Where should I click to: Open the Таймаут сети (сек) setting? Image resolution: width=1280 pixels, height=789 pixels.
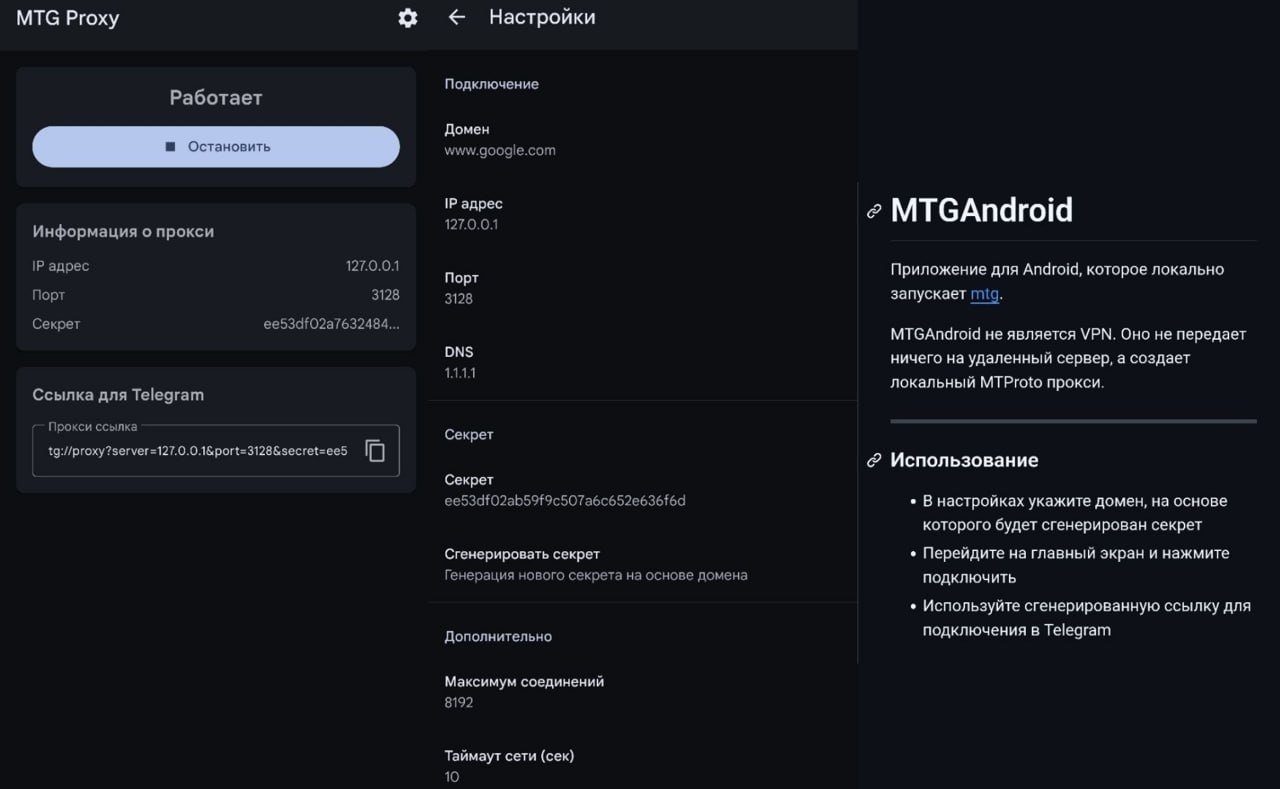coord(642,766)
